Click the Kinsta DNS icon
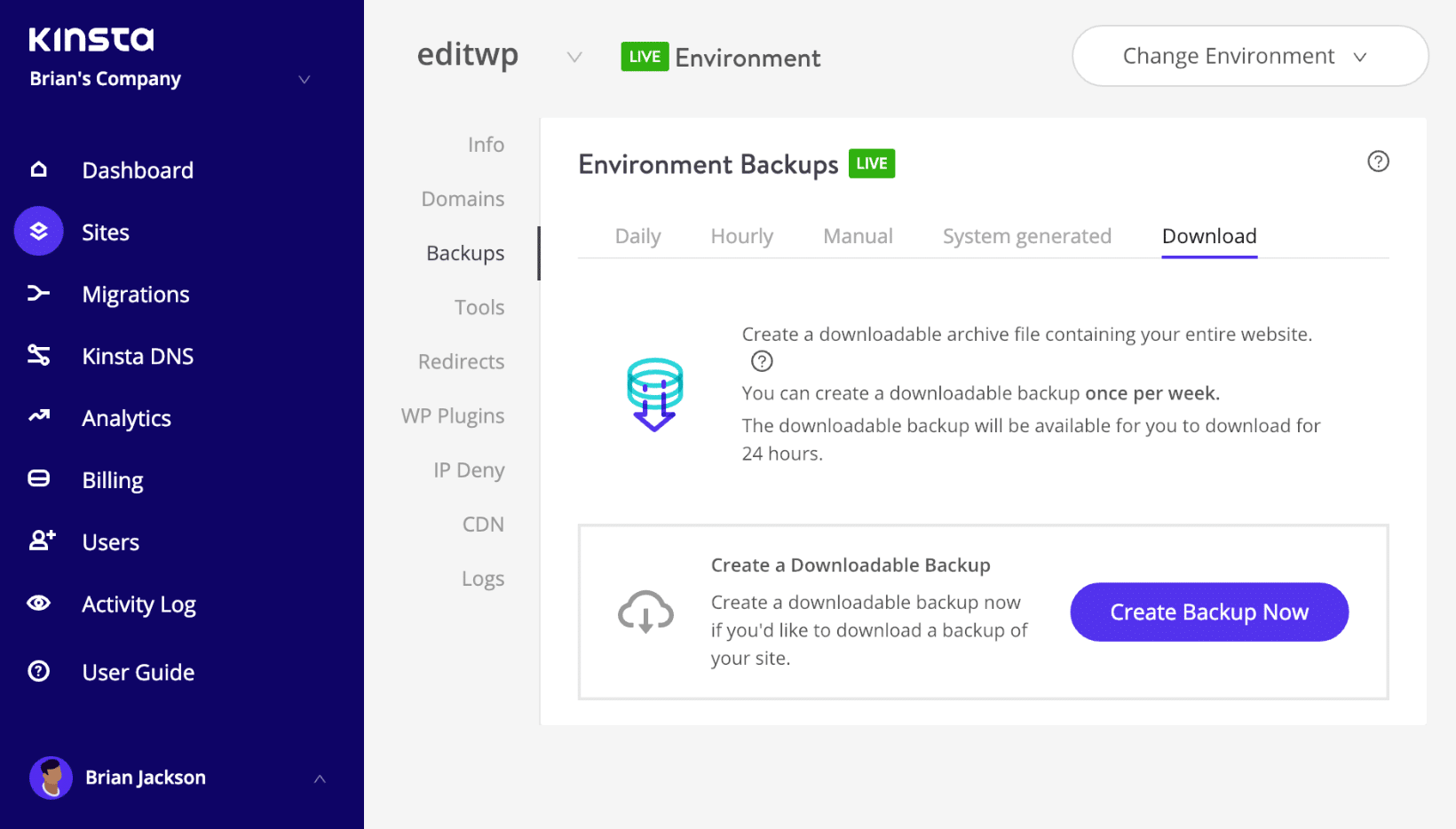Viewport: 1456px width, 829px height. pos(39,356)
